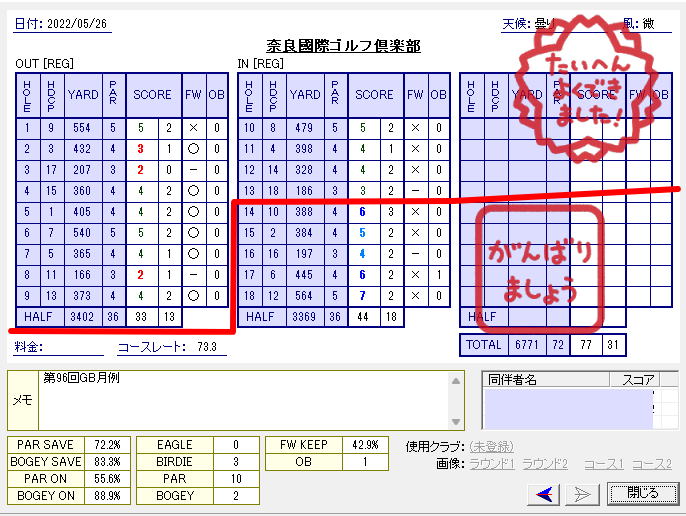This screenshot has width=686, height=516.
Task: Click the total putts 31
Action: 613,345
